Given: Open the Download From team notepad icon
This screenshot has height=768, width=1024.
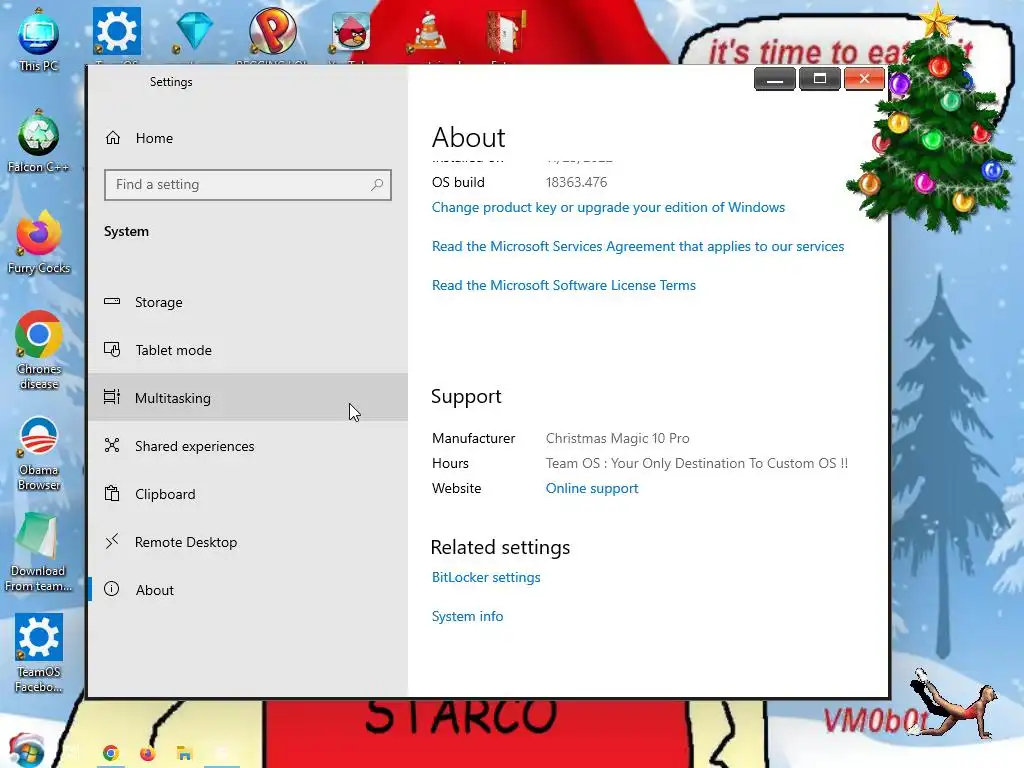Looking at the screenshot, I should click(x=39, y=554).
